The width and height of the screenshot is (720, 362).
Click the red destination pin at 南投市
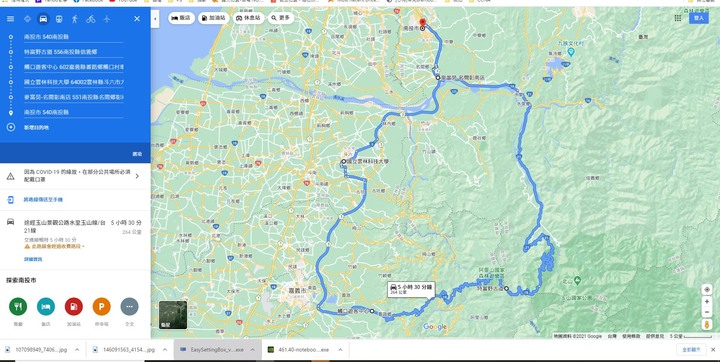click(422, 23)
